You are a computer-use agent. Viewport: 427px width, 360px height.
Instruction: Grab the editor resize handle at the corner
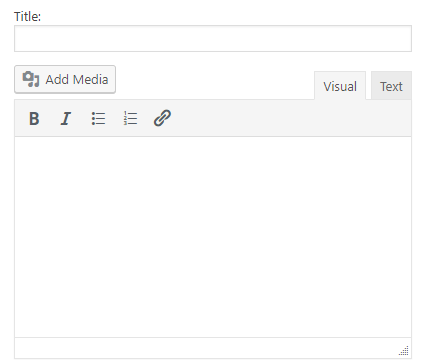pyautogui.click(x=404, y=351)
